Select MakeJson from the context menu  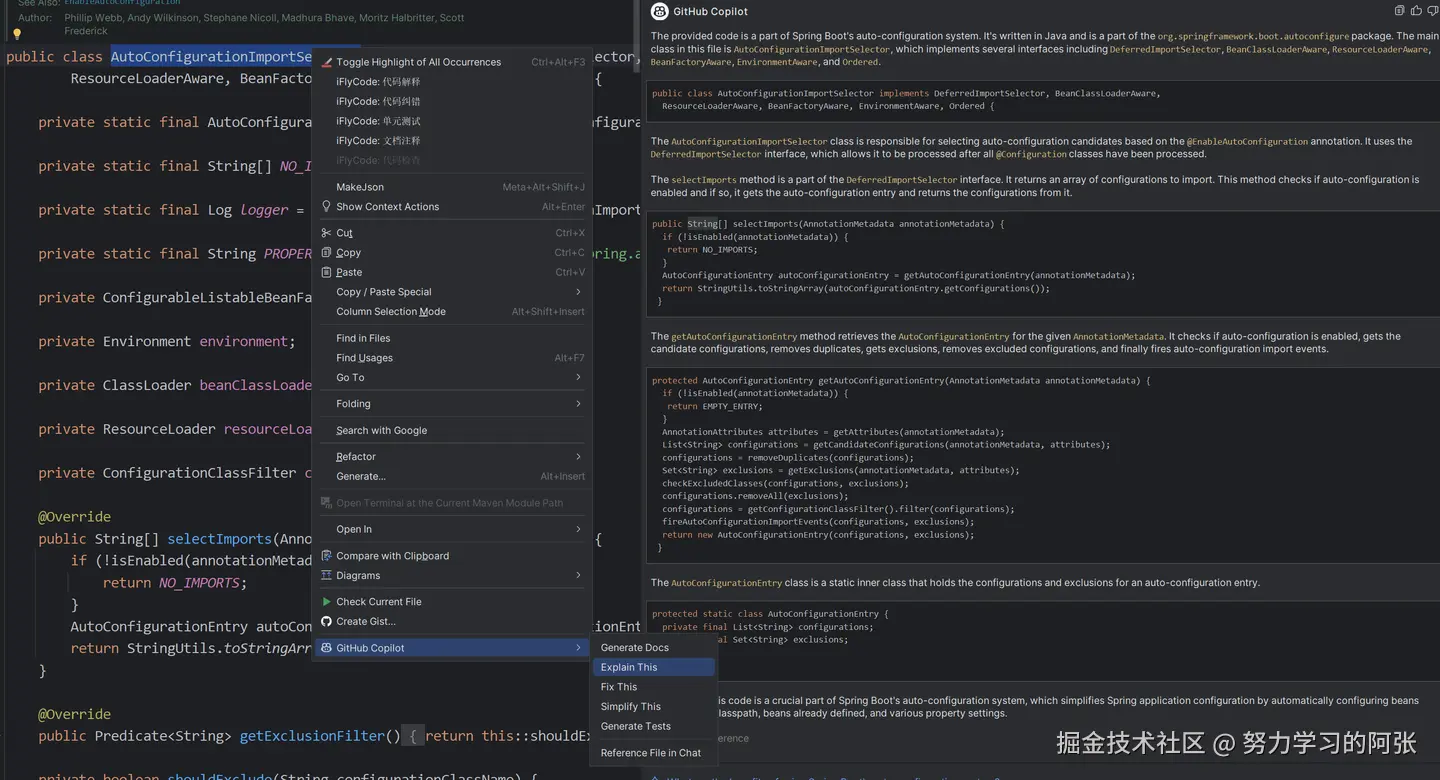(x=453, y=187)
